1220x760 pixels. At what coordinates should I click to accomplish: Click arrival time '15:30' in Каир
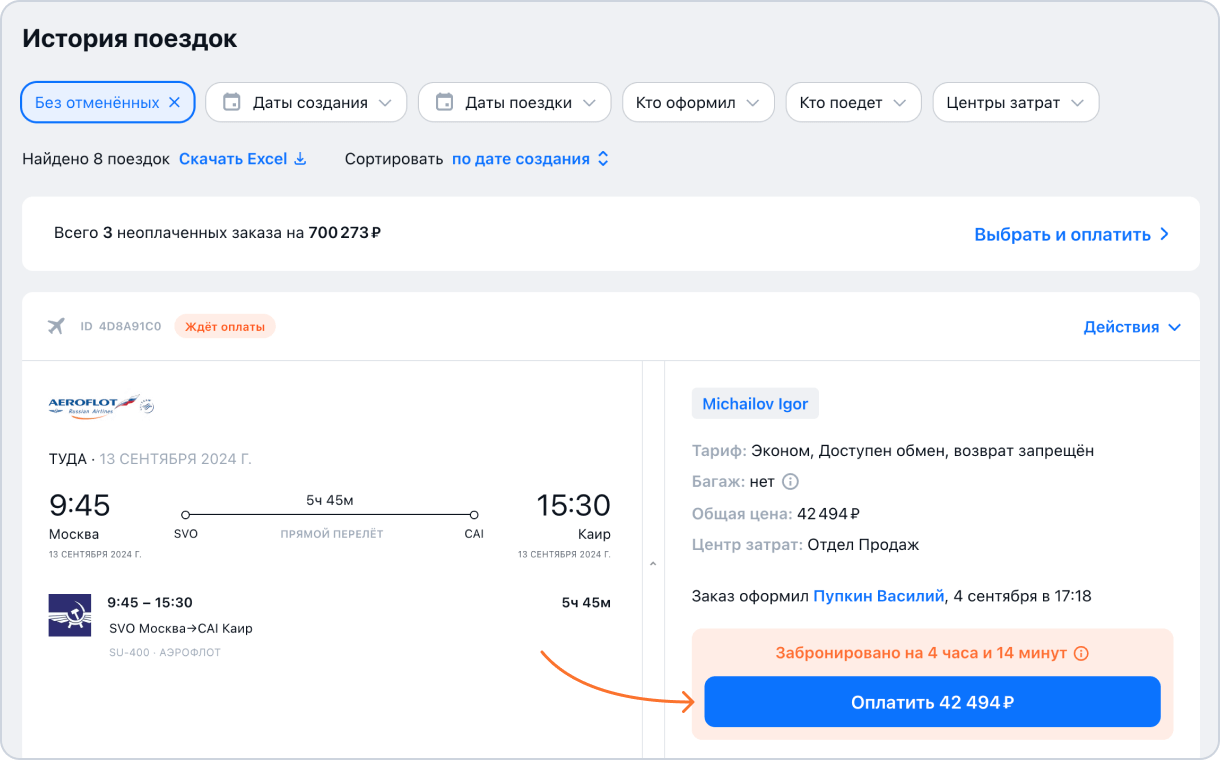tap(573, 505)
